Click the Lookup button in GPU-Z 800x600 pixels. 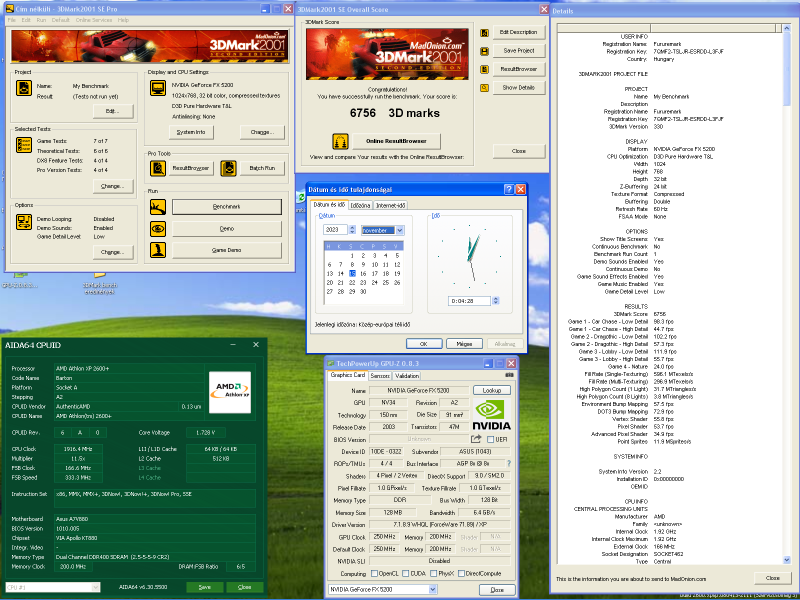[x=492, y=390]
